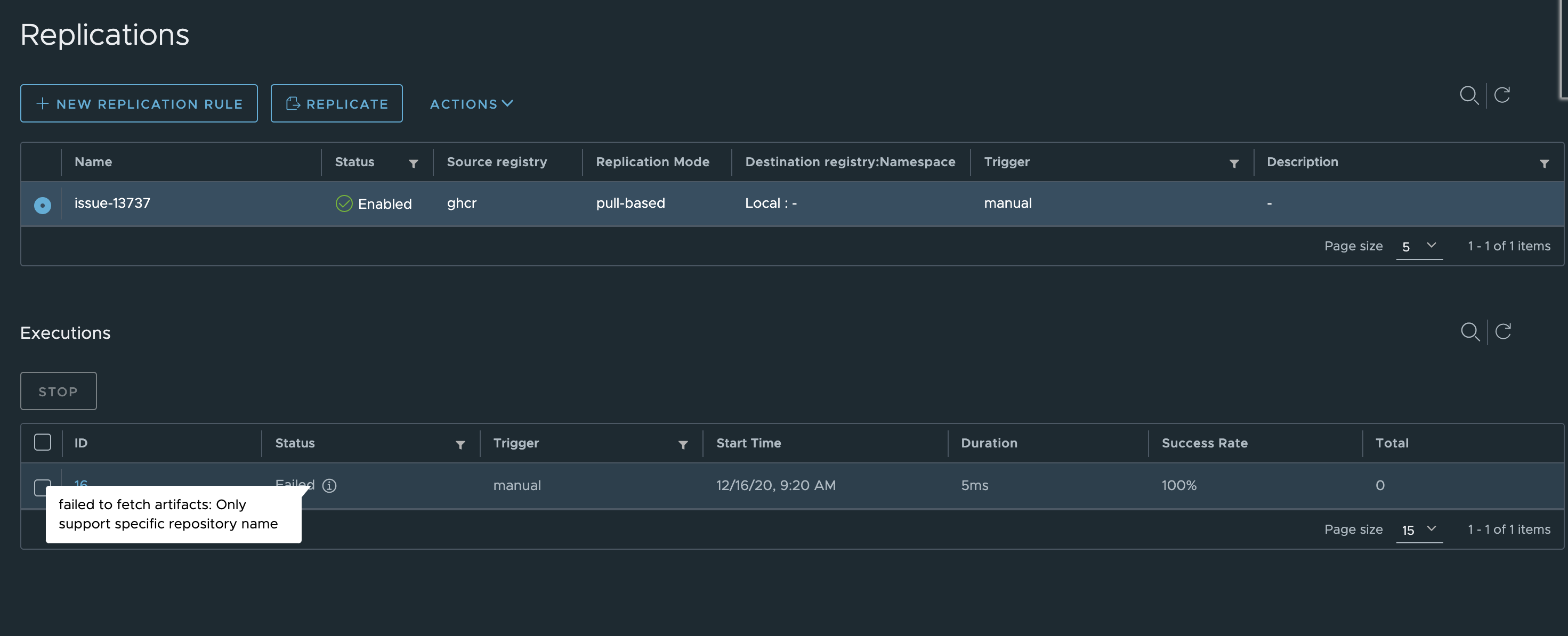
Task: Open the Trigger filter in Executions table
Action: (x=683, y=445)
